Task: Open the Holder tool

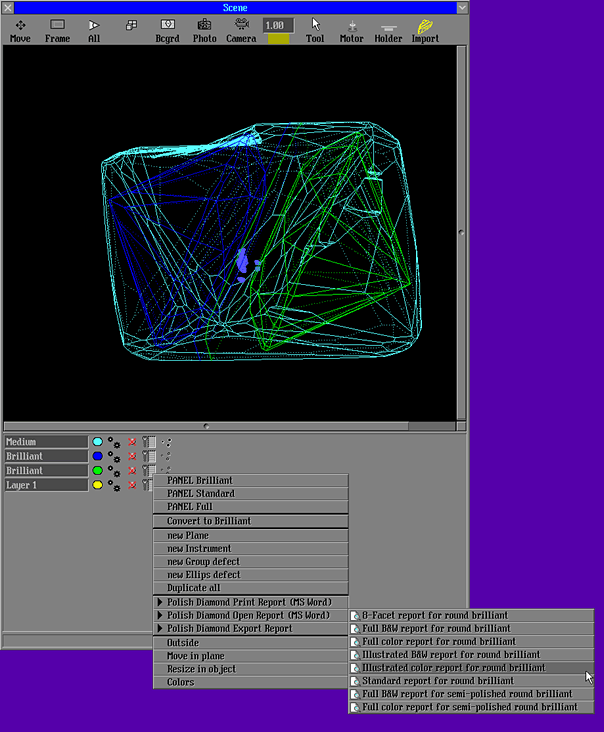Action: [x=388, y=30]
